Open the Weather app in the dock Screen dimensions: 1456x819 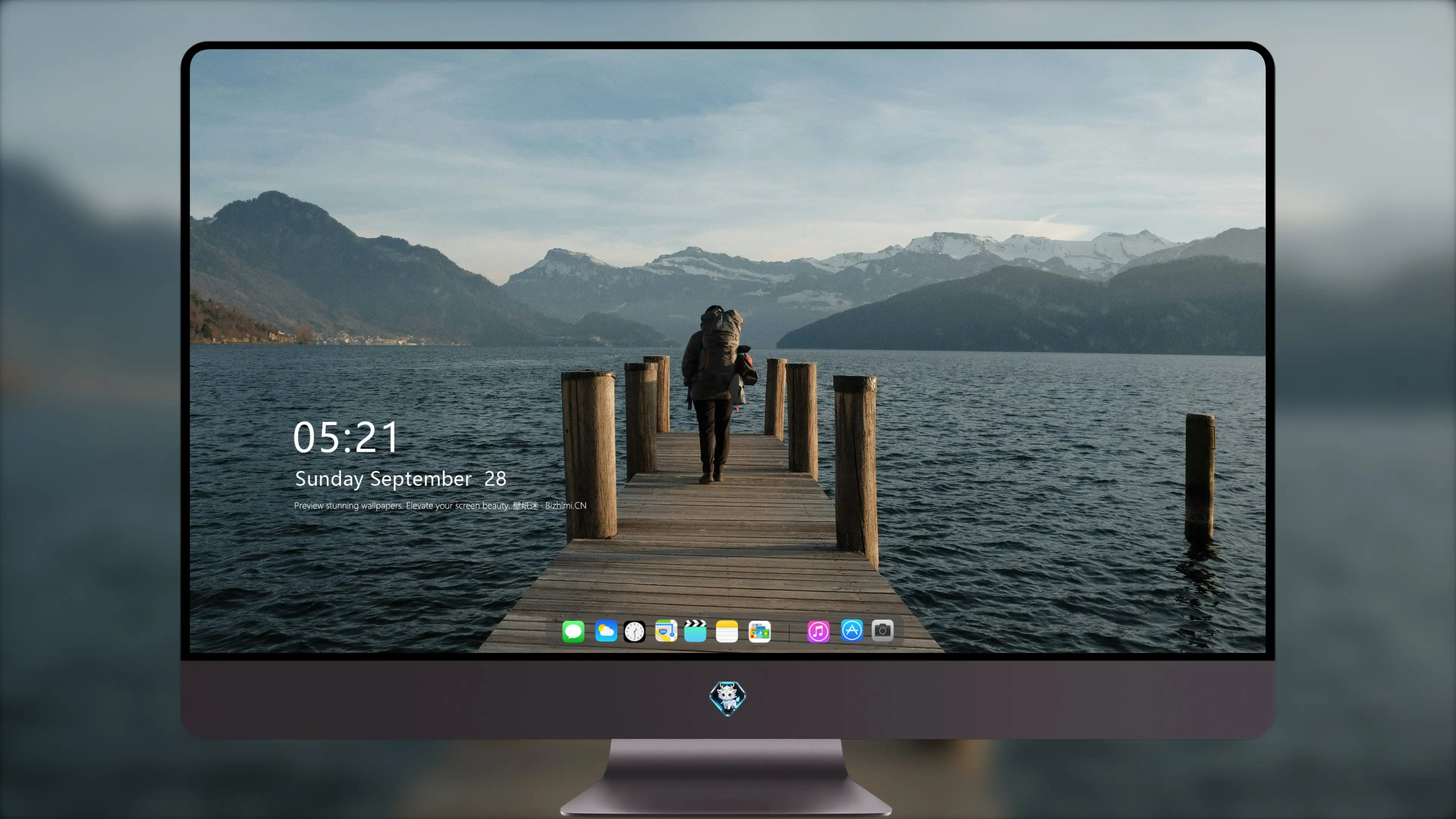point(606,631)
